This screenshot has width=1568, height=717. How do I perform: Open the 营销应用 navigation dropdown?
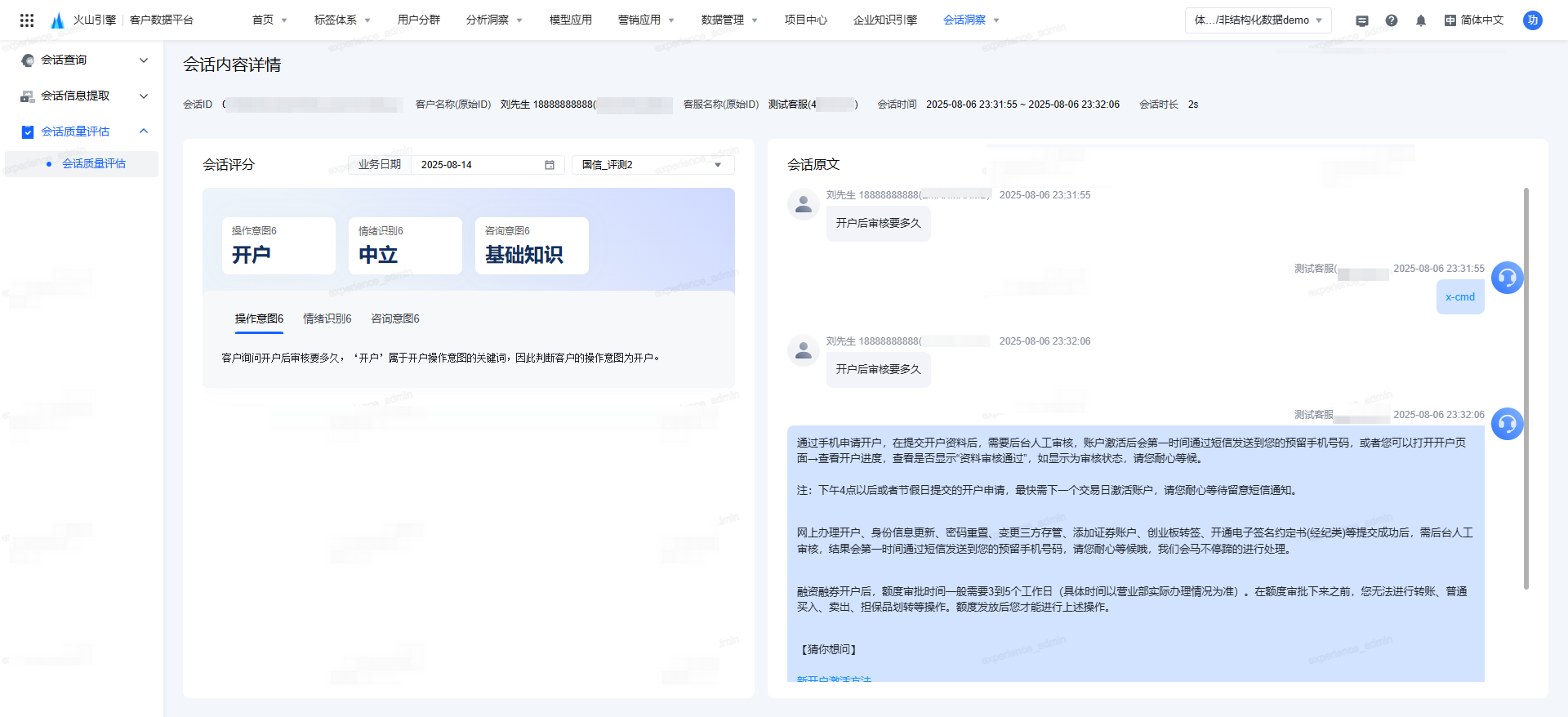[x=646, y=20]
